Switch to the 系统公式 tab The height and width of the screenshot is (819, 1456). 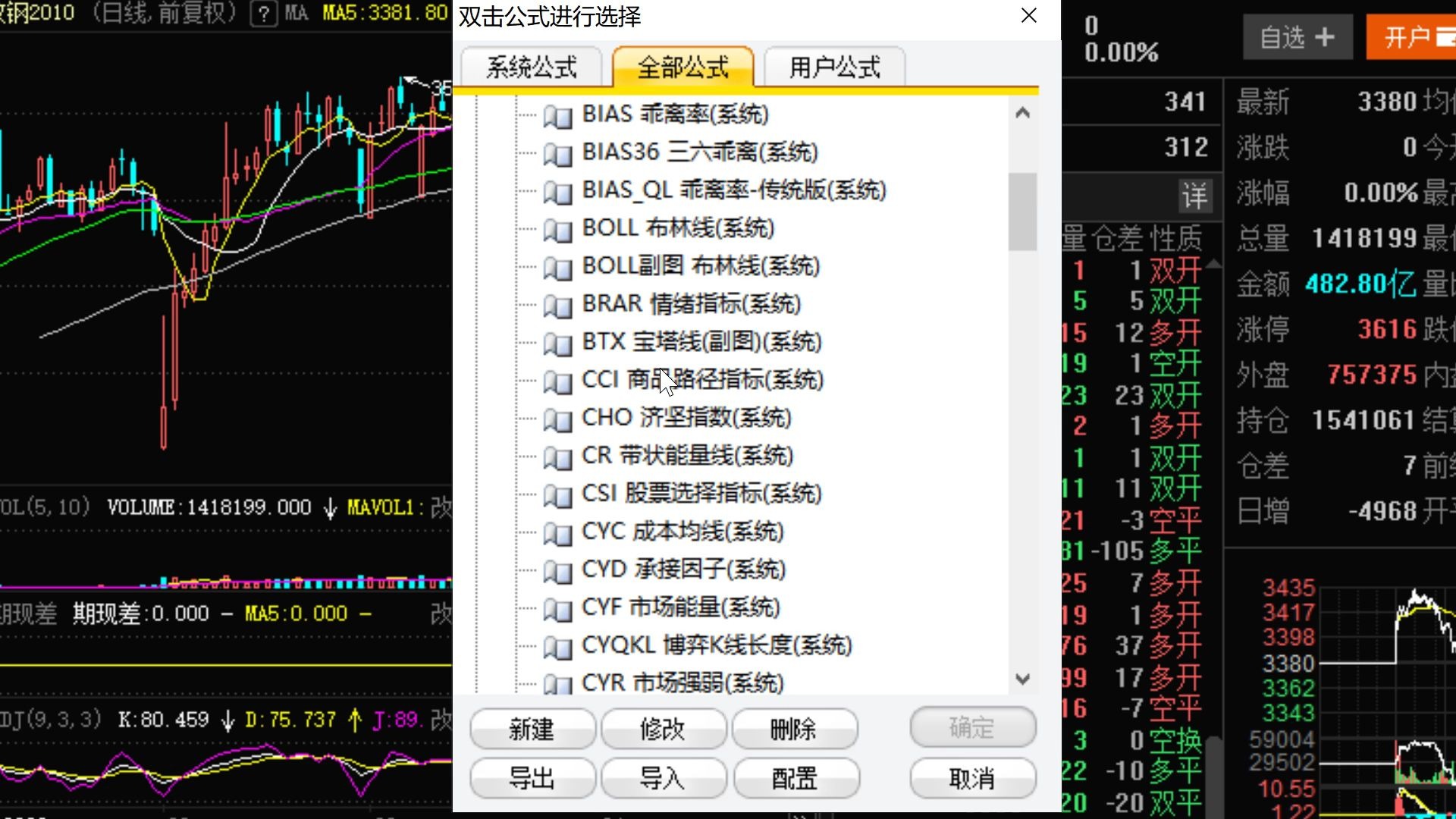[532, 67]
